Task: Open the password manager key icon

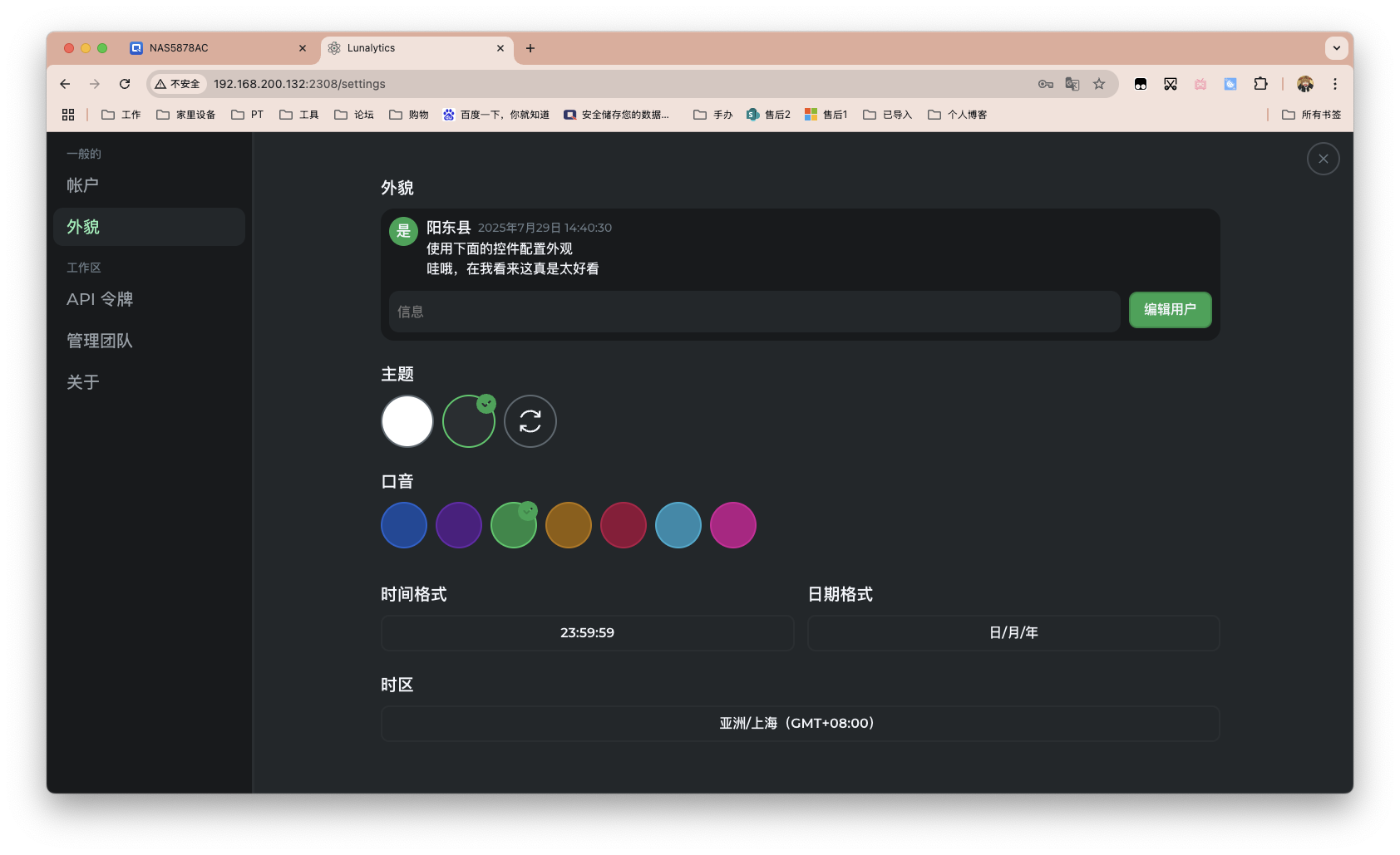Action: click(1044, 84)
